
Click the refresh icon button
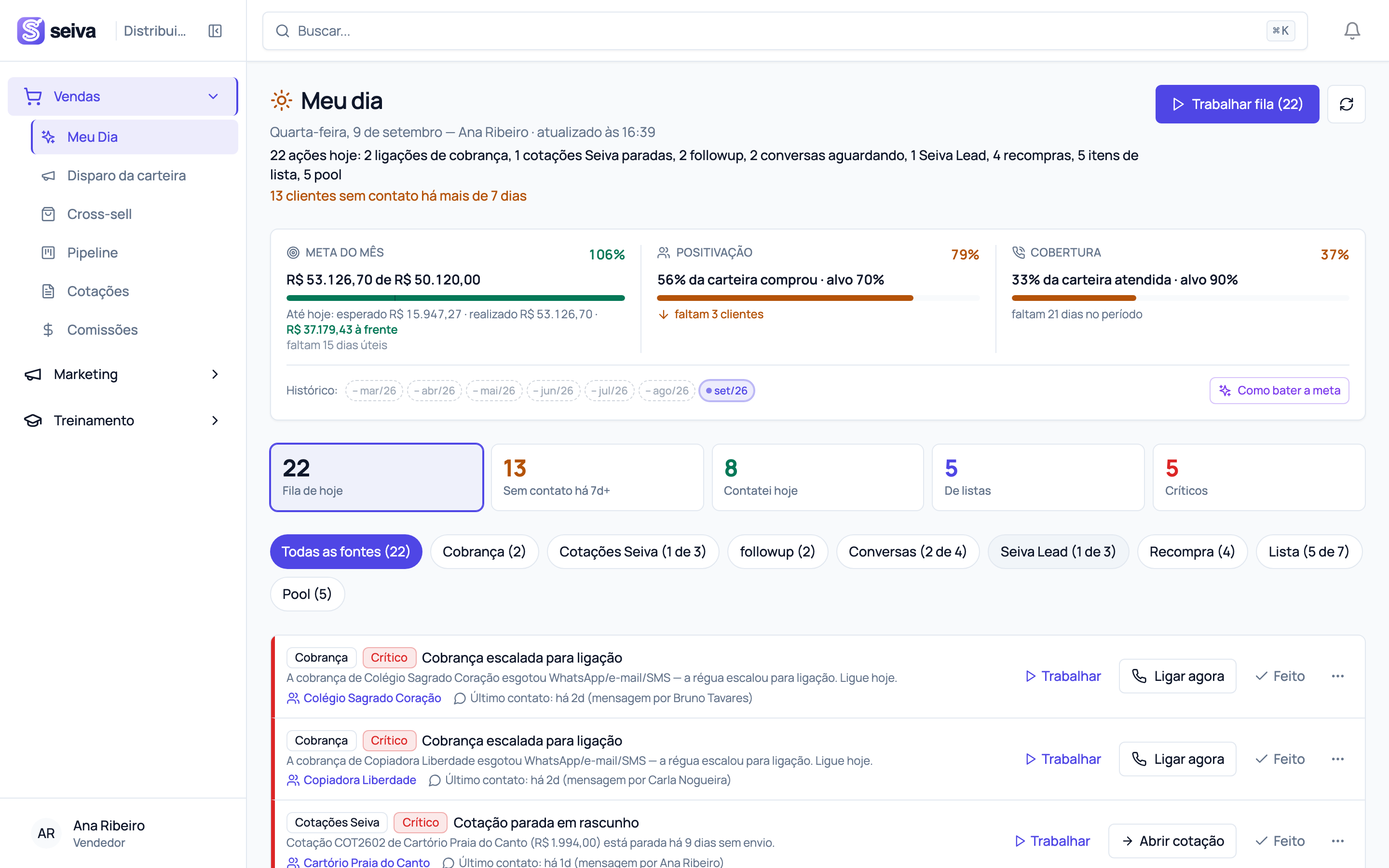tap(1346, 104)
